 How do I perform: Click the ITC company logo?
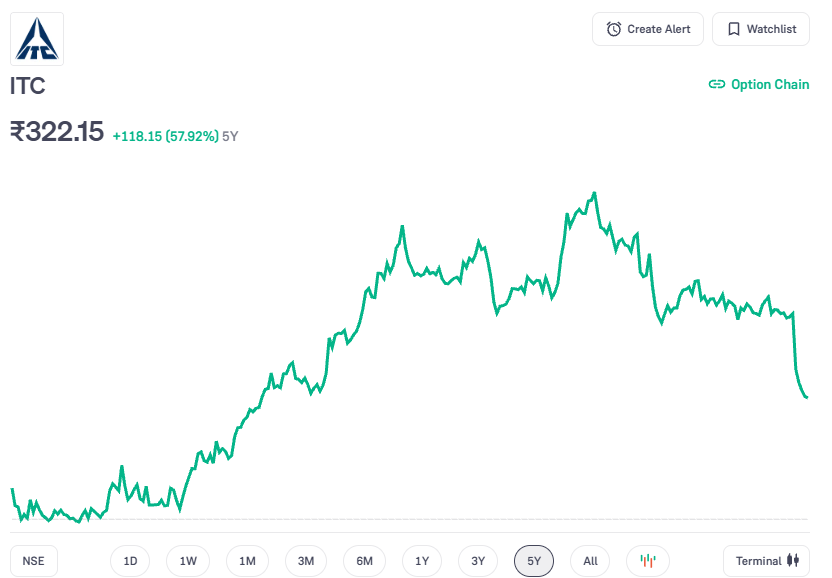point(37,39)
